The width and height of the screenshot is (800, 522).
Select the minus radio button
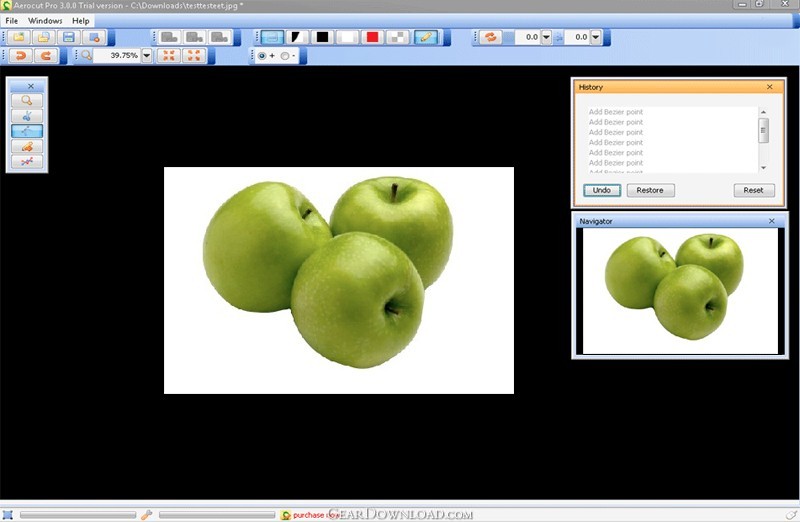pyautogui.click(x=284, y=56)
